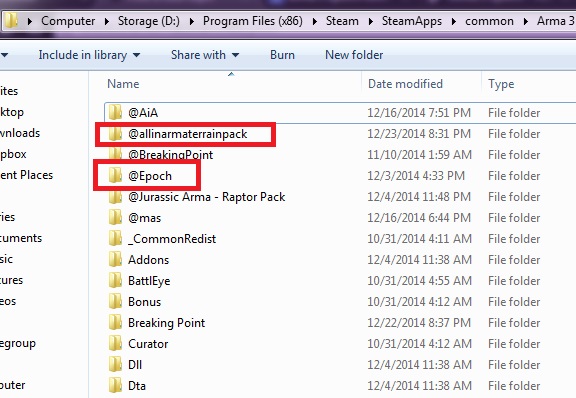Expand the arrow before Computer in the address bar
The image size is (576, 398).
tap(30, 21)
